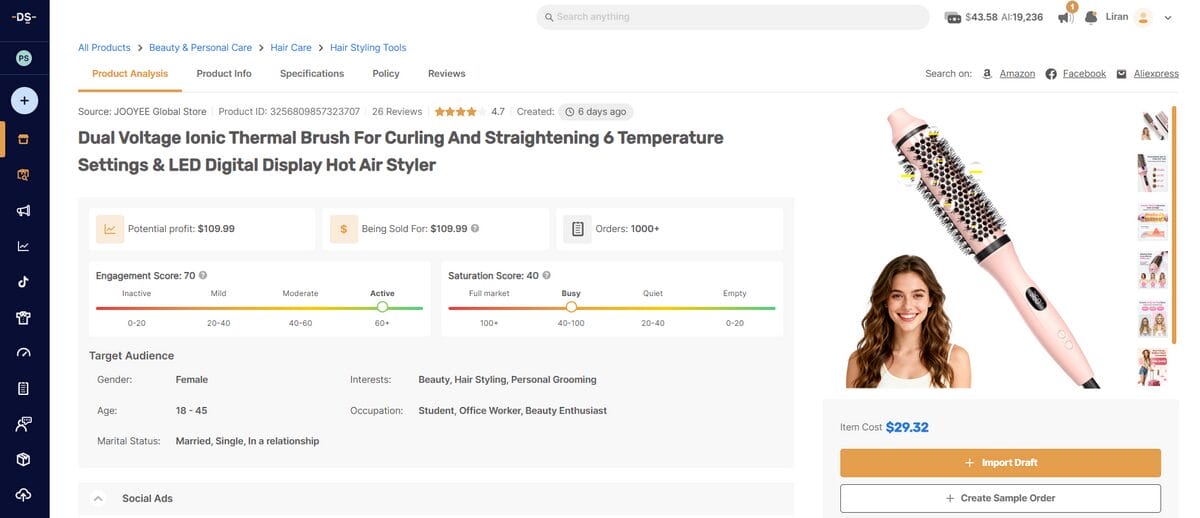The width and height of the screenshot is (1200, 518).
Task: Click the Import Draft button
Action: (x=1000, y=463)
